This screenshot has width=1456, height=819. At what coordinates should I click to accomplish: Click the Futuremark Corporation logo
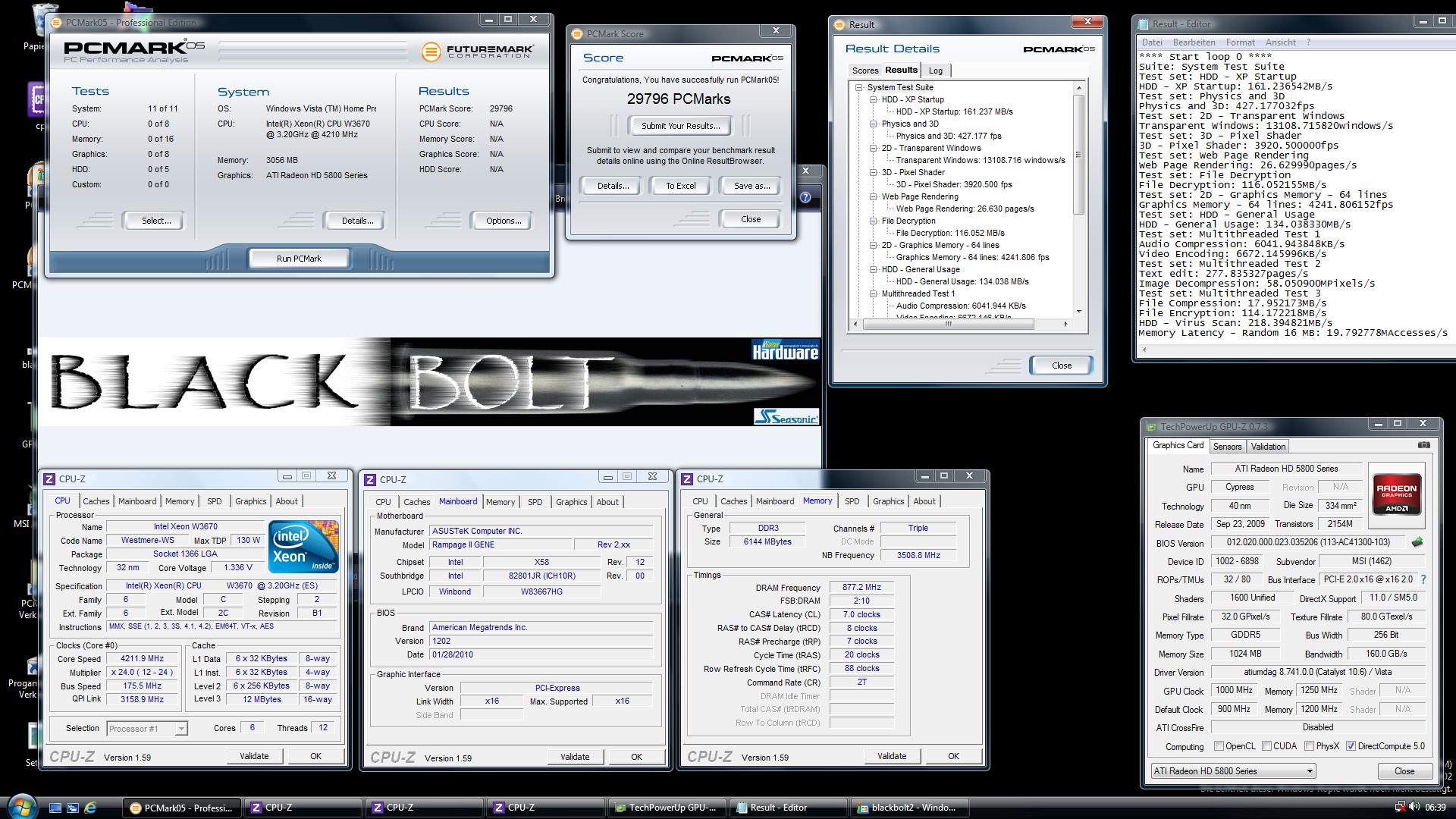click(478, 52)
